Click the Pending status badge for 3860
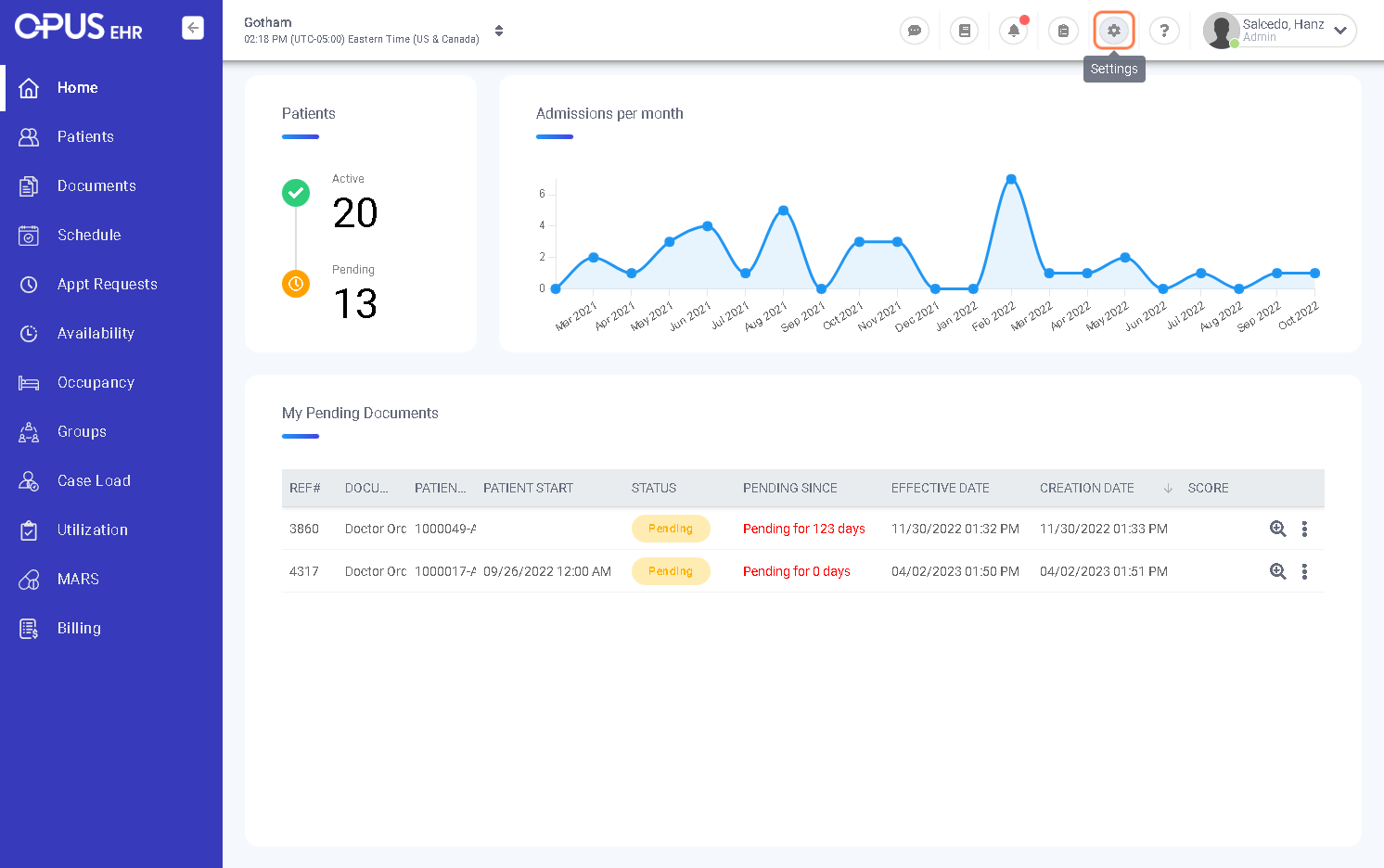Image resolution: width=1384 pixels, height=868 pixels. pyautogui.click(x=671, y=529)
